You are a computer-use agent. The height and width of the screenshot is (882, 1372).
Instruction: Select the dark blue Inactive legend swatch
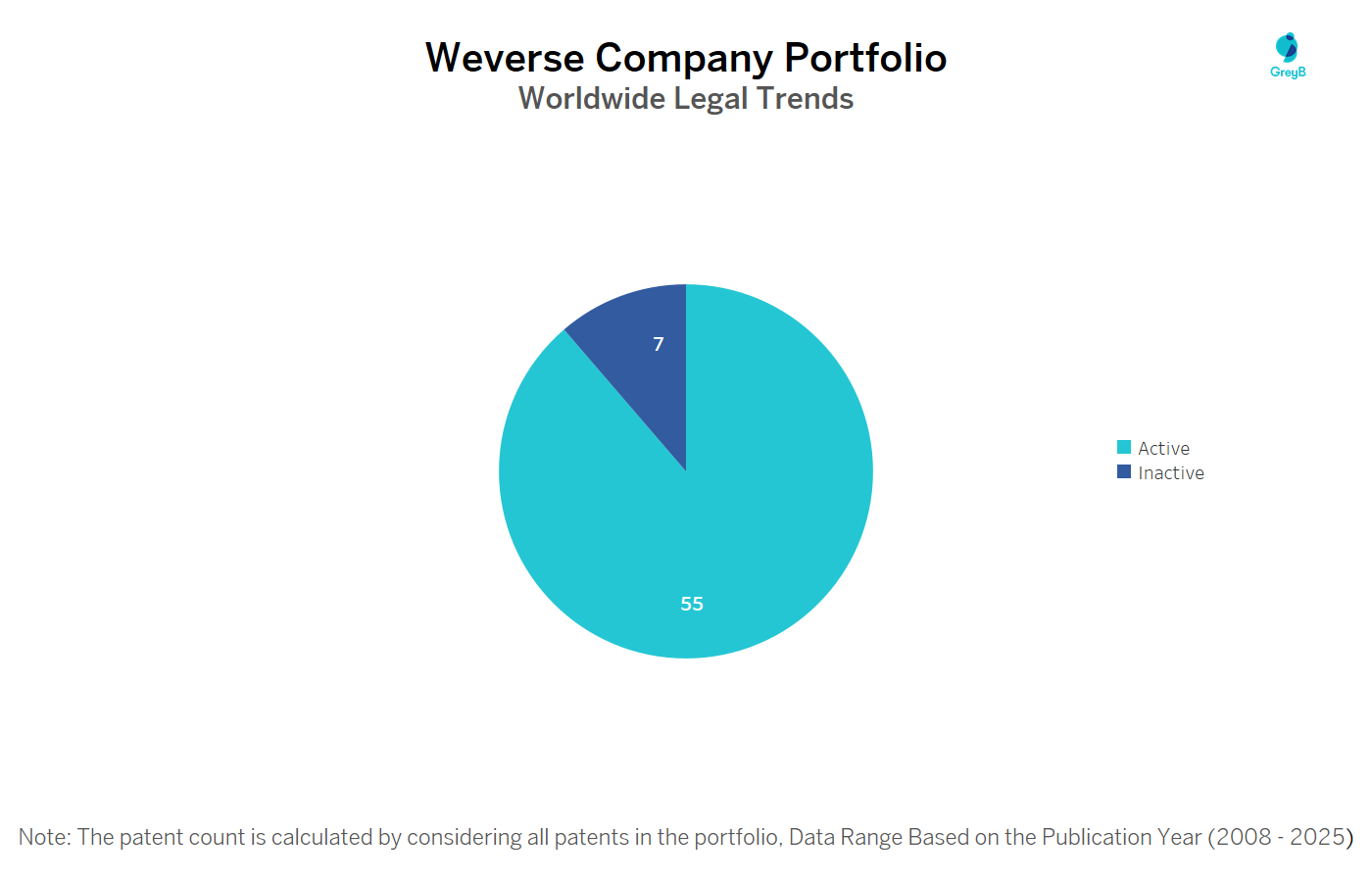pos(1124,472)
